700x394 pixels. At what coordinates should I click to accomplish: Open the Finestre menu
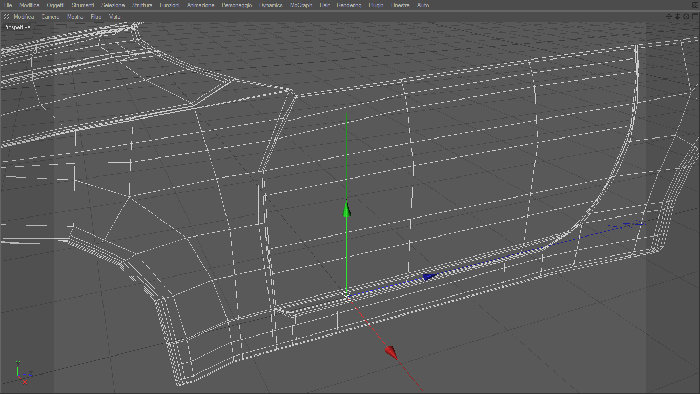click(400, 5)
